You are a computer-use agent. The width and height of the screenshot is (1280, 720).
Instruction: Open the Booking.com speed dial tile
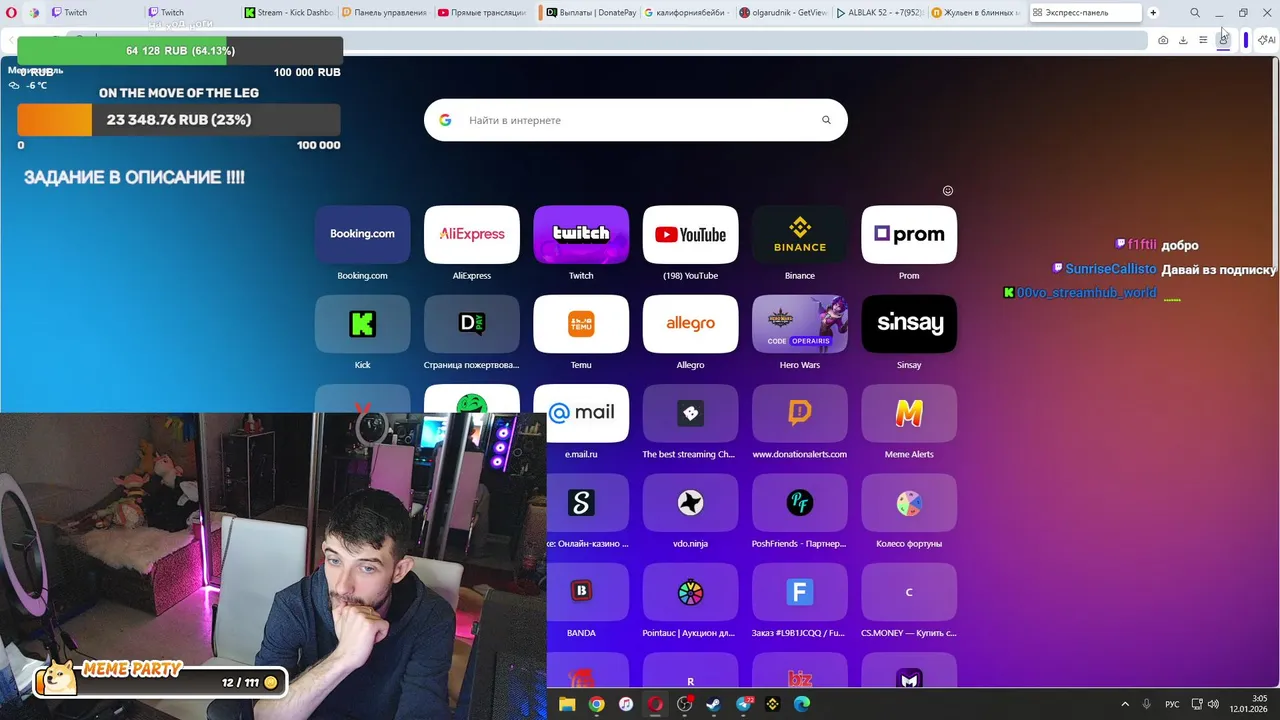point(362,234)
